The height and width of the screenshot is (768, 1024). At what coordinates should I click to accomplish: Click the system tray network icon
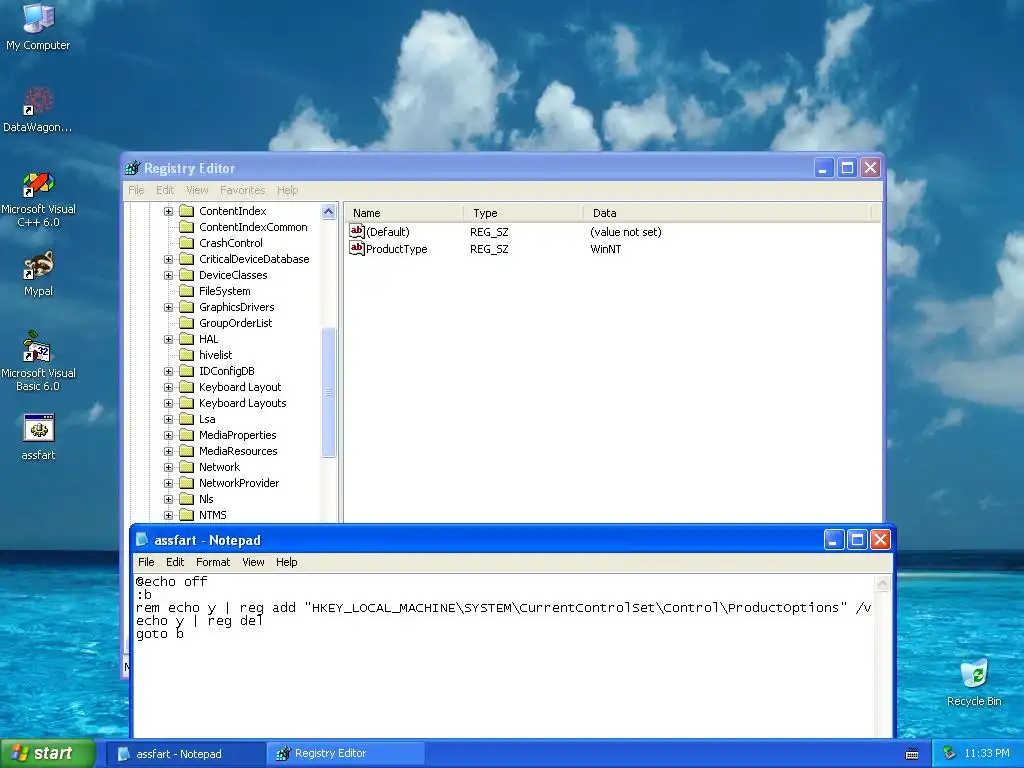[950, 753]
